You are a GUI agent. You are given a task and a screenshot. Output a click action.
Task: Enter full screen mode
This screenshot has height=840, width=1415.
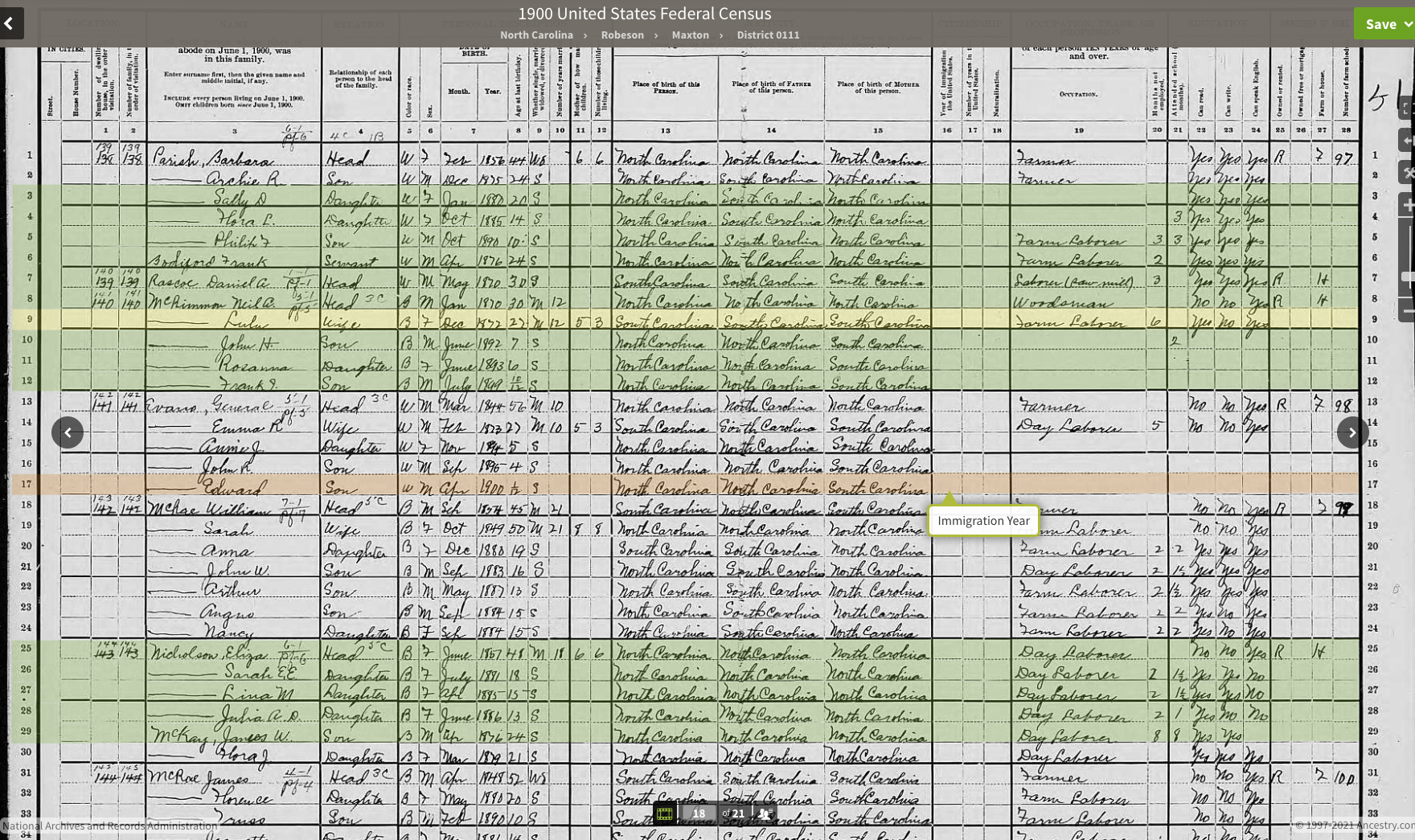tap(1408, 108)
